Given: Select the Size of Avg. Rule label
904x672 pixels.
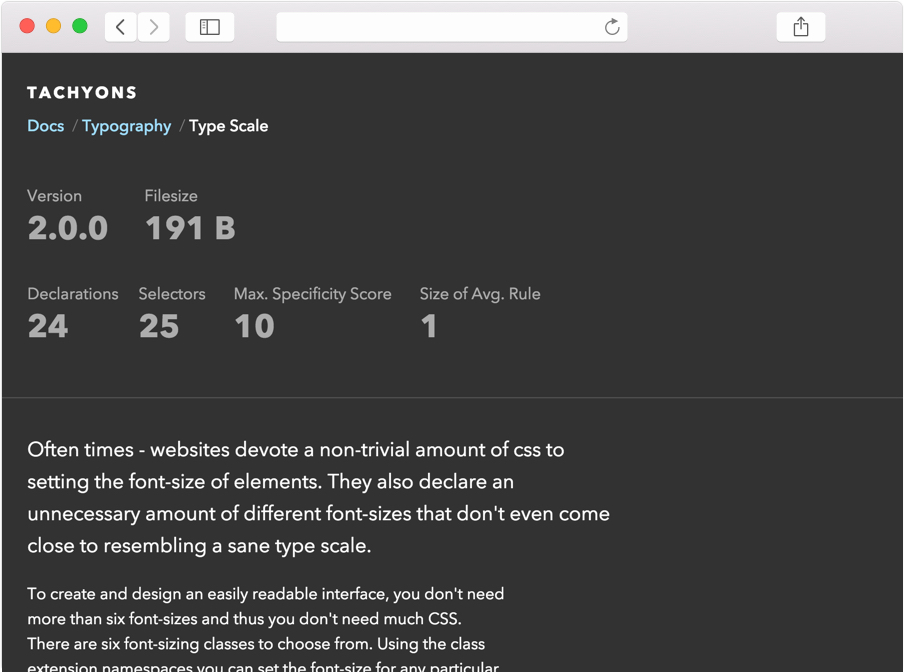Looking at the screenshot, I should [480, 294].
